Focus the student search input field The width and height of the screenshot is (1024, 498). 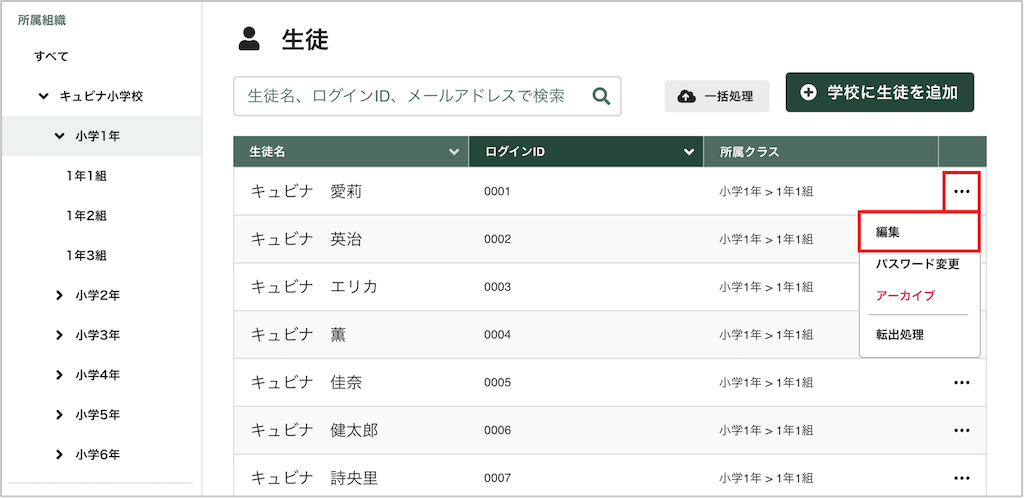coord(427,97)
